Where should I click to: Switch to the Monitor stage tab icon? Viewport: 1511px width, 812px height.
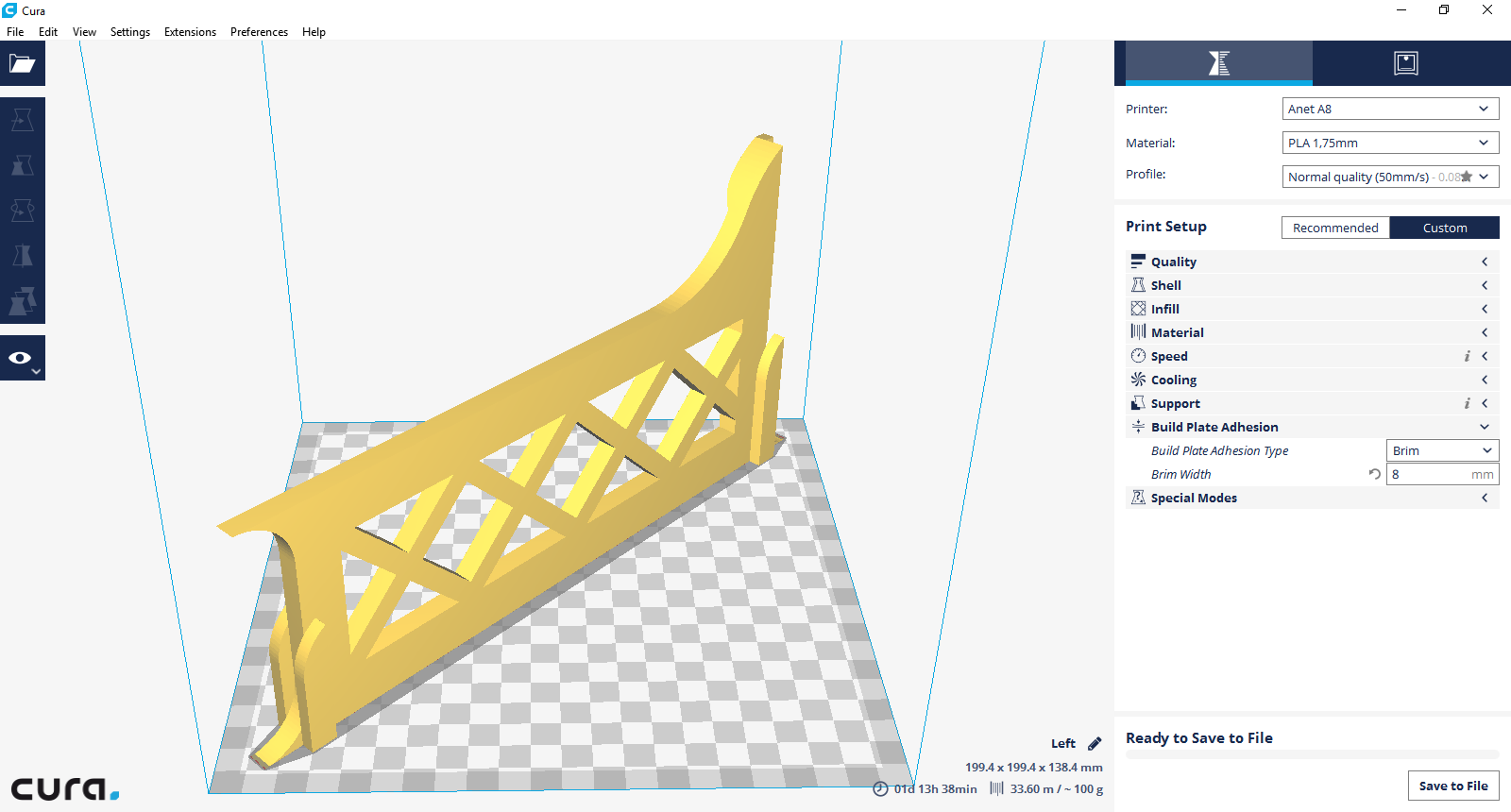1406,63
